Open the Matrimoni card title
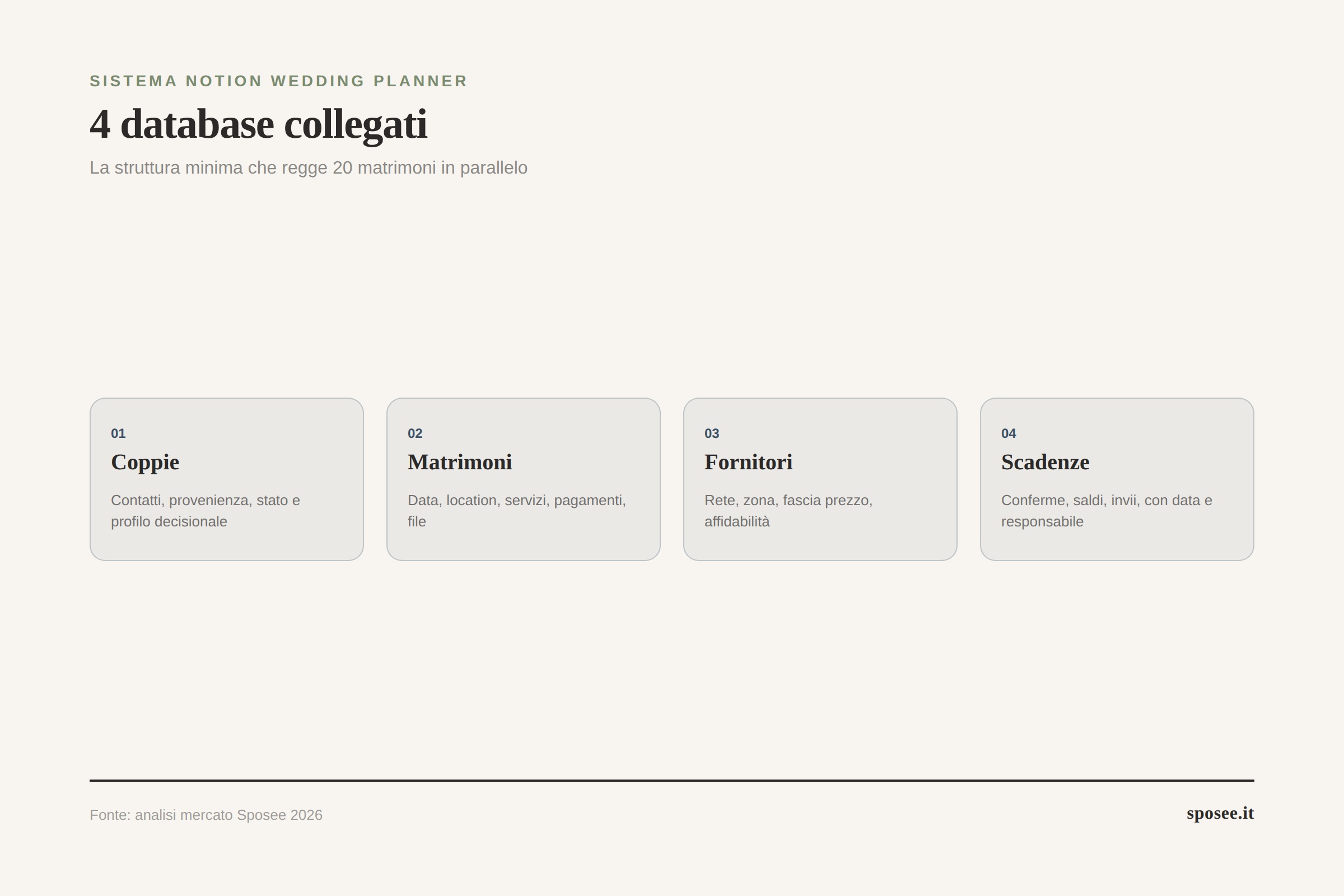This screenshot has height=896, width=1344. (460, 463)
